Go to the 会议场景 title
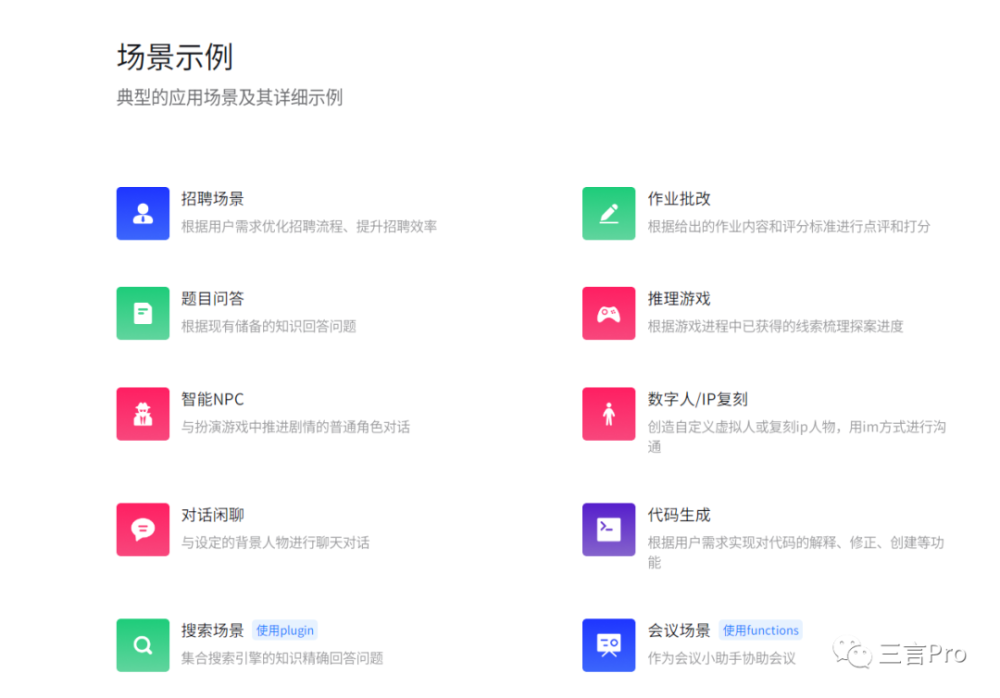The width and height of the screenshot is (1000, 698). (679, 630)
